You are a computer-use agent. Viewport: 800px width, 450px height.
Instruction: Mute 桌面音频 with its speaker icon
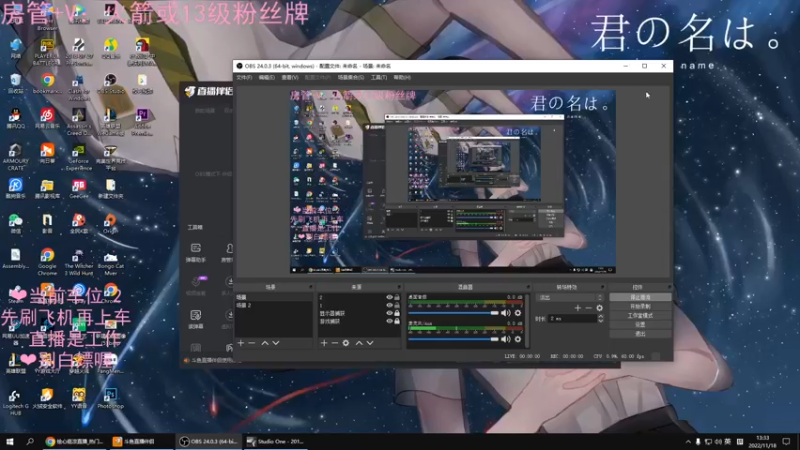[x=506, y=313]
